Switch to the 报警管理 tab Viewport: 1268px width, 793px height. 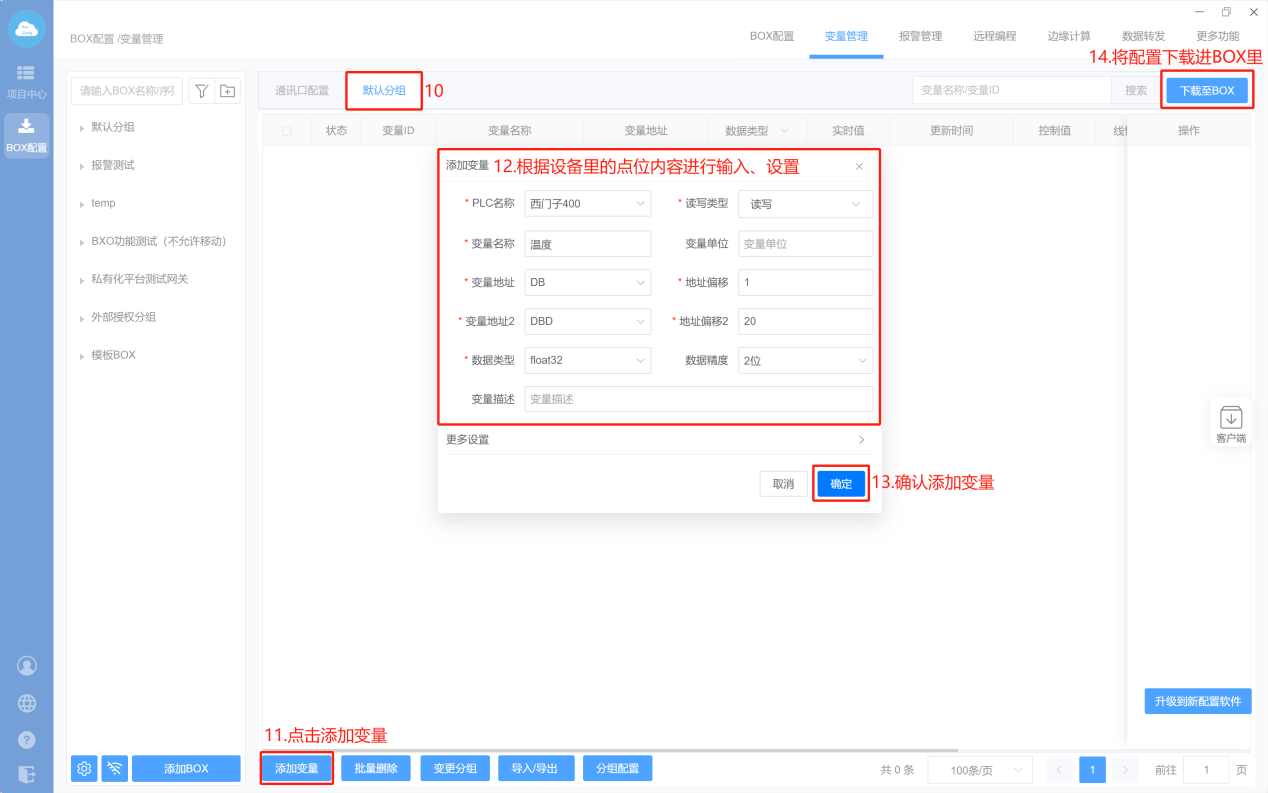(920, 36)
